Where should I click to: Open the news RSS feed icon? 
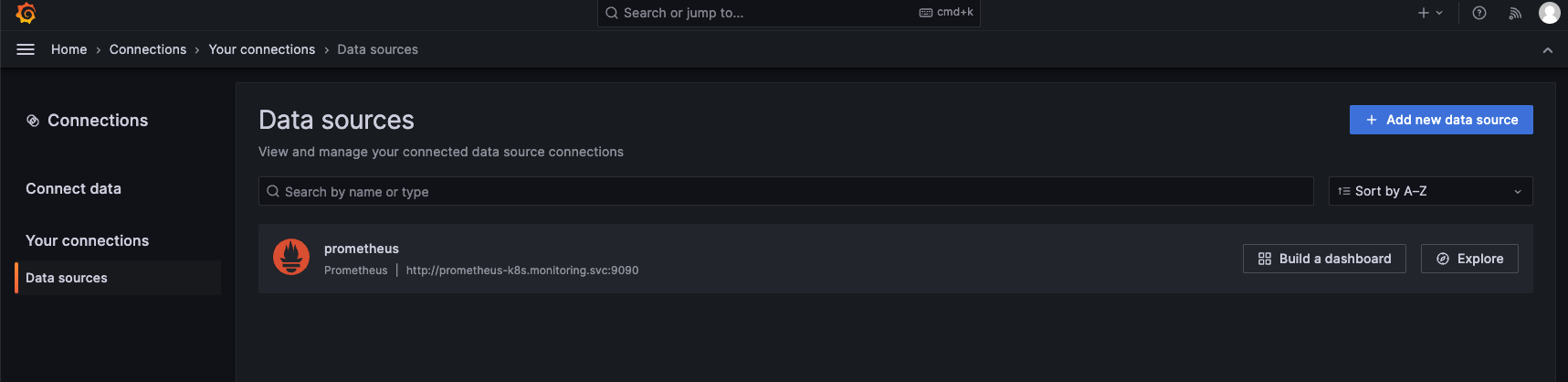1515,13
